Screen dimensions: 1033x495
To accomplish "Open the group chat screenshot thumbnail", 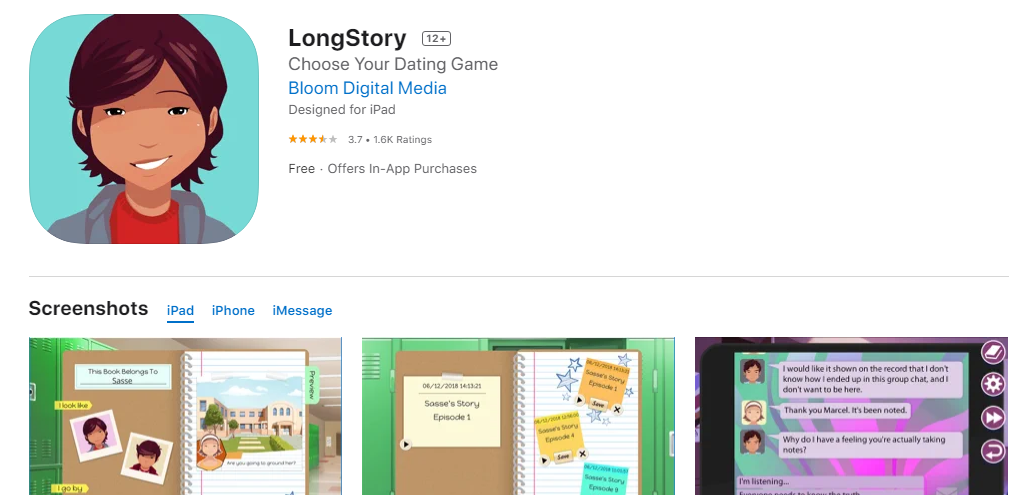I will coord(851,417).
